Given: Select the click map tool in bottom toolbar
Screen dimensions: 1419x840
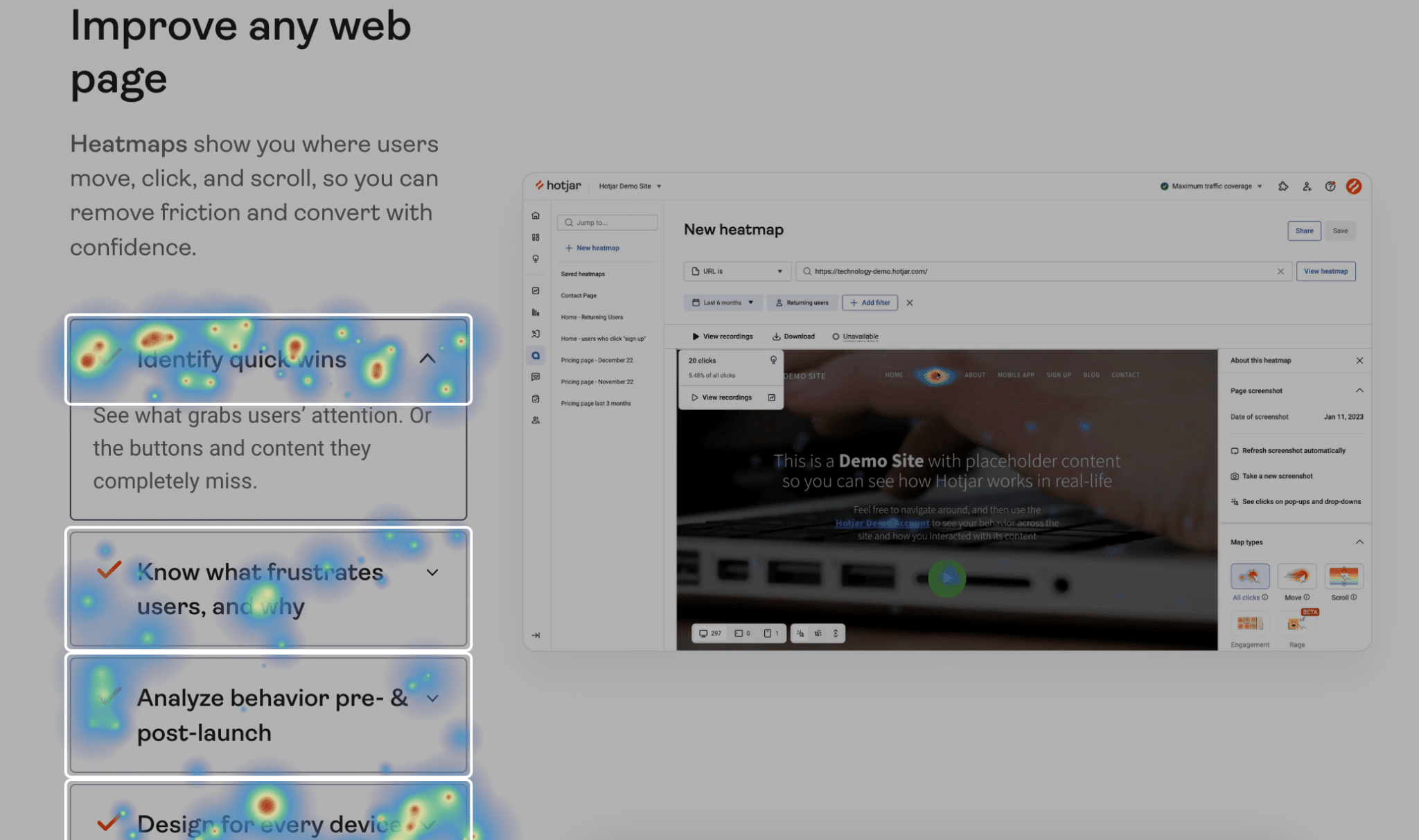Looking at the screenshot, I should tap(800, 634).
